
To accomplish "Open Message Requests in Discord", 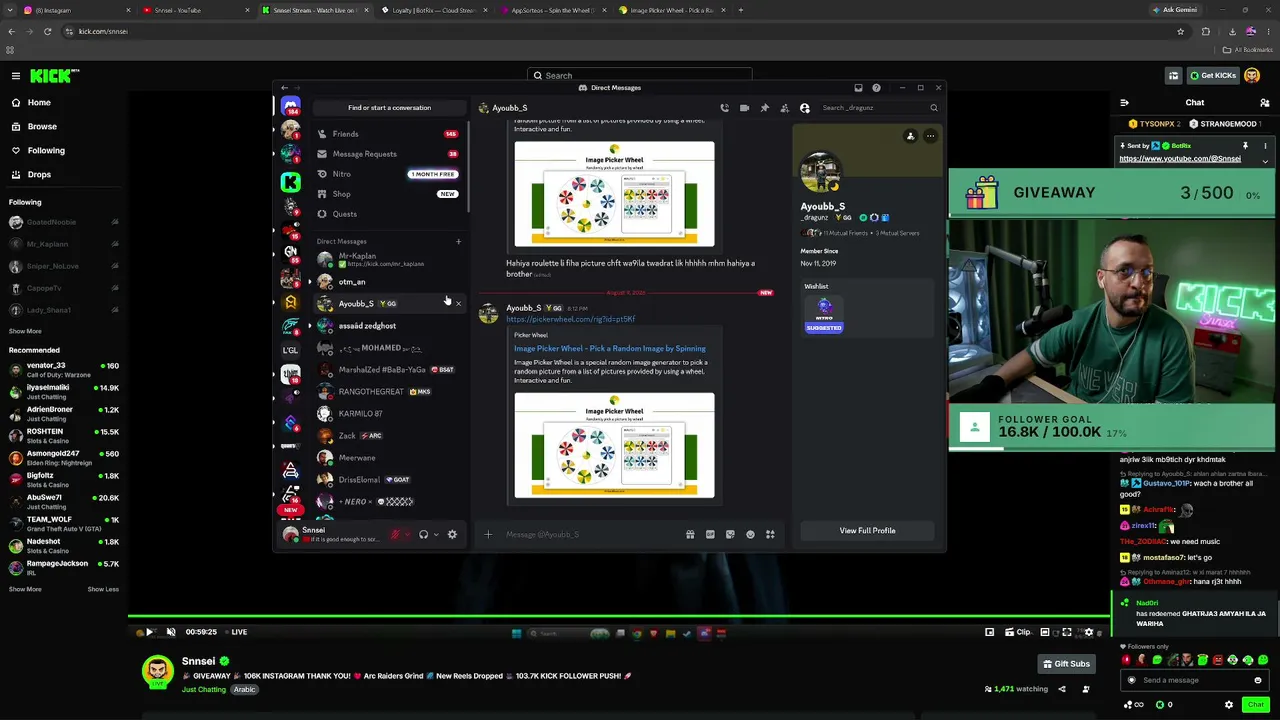I will 388,154.
